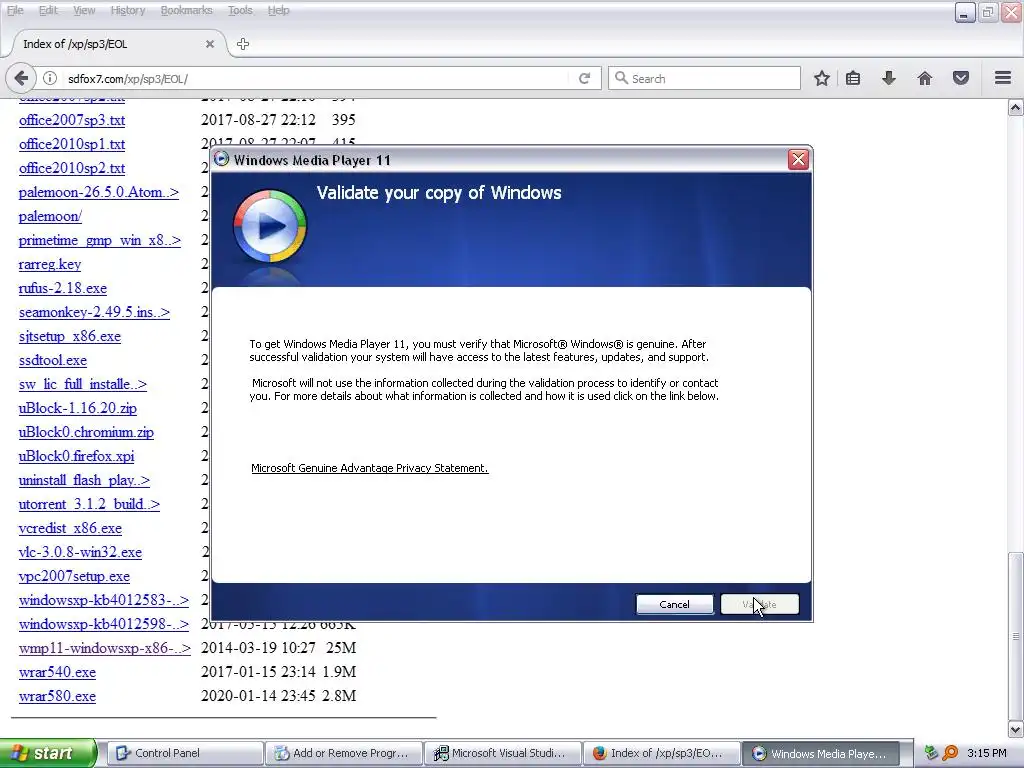Open utorrent_3.1.2_build link
Image resolution: width=1024 pixels, height=768 pixels.
click(x=89, y=504)
